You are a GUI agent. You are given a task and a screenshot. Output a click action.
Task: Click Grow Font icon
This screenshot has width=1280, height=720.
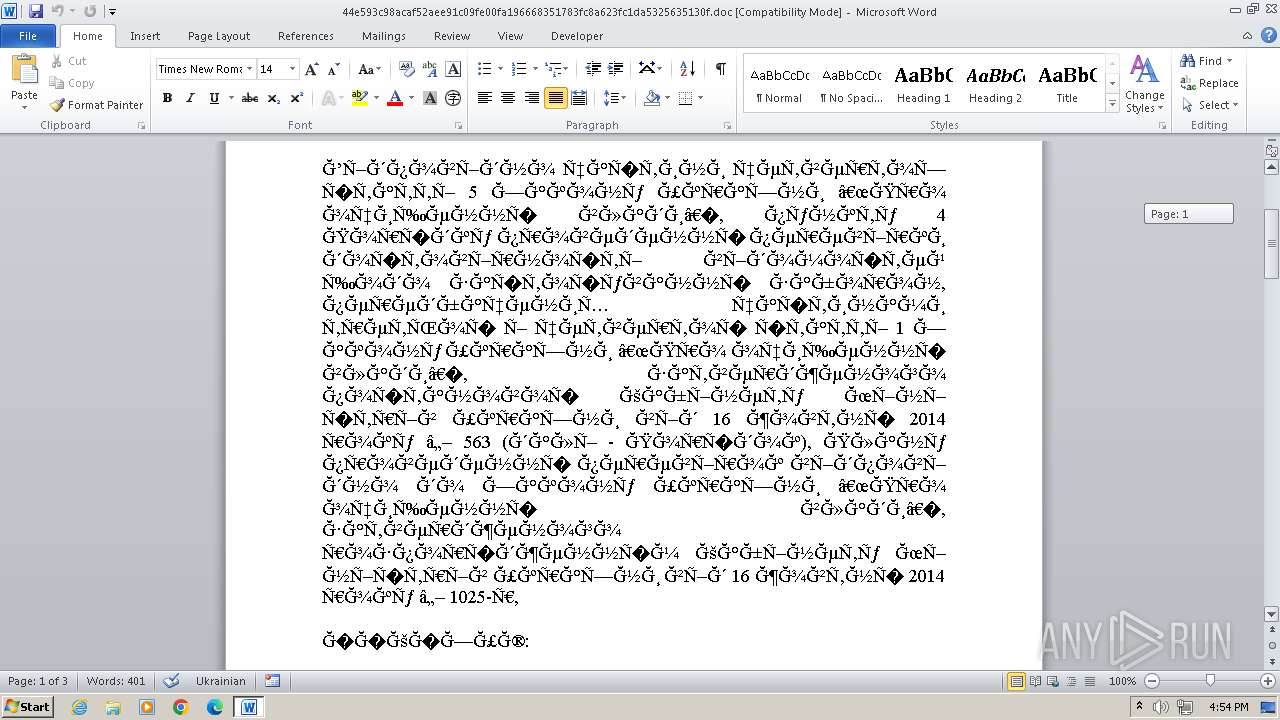312,69
